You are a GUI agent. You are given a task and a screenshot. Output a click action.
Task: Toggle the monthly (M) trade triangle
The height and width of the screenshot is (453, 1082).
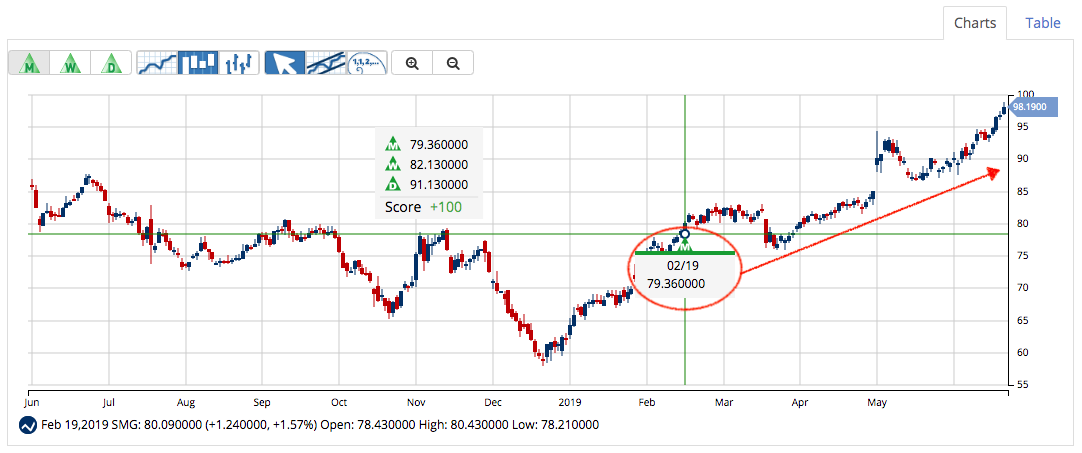point(30,63)
